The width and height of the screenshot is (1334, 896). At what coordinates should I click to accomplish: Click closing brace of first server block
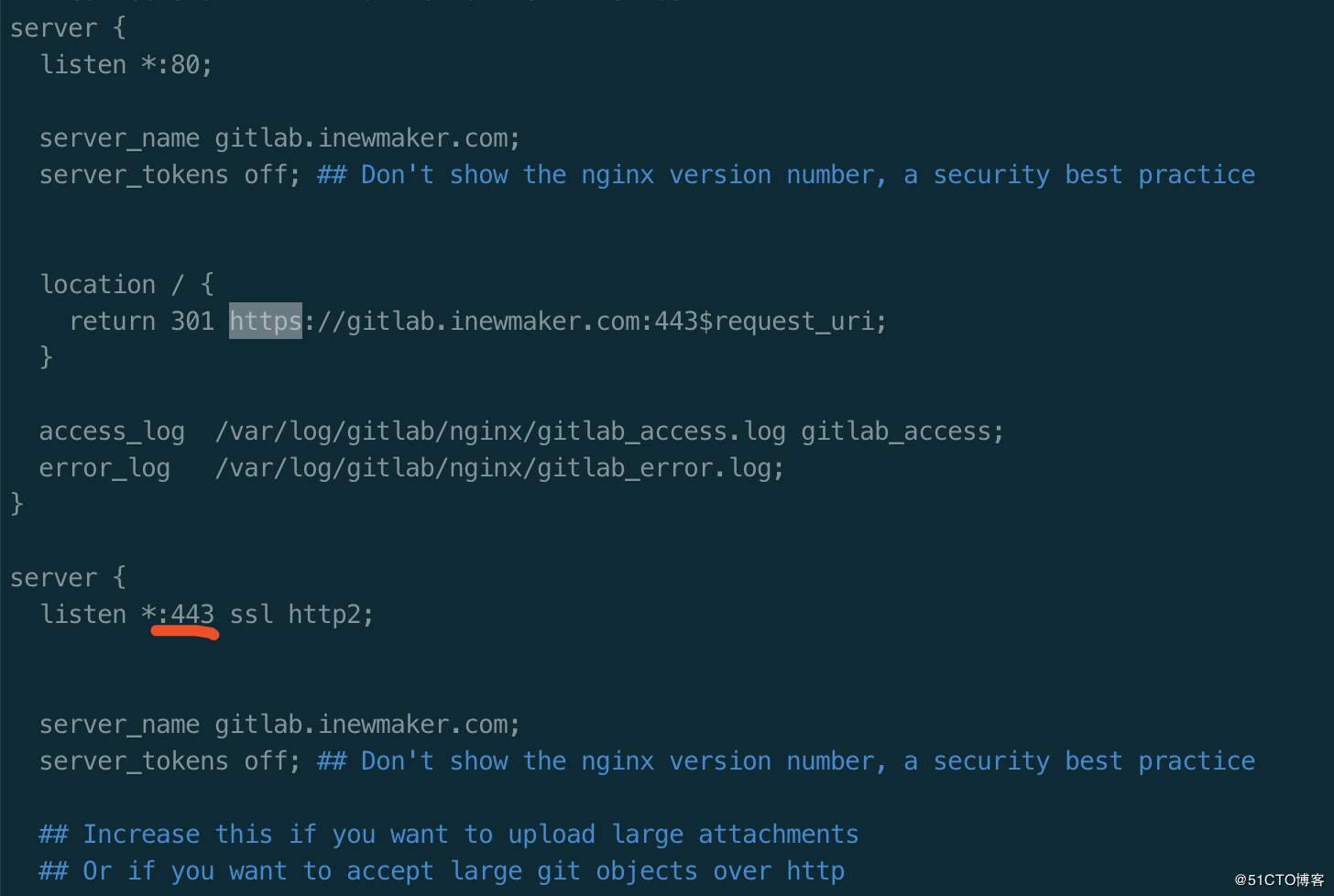(x=17, y=504)
